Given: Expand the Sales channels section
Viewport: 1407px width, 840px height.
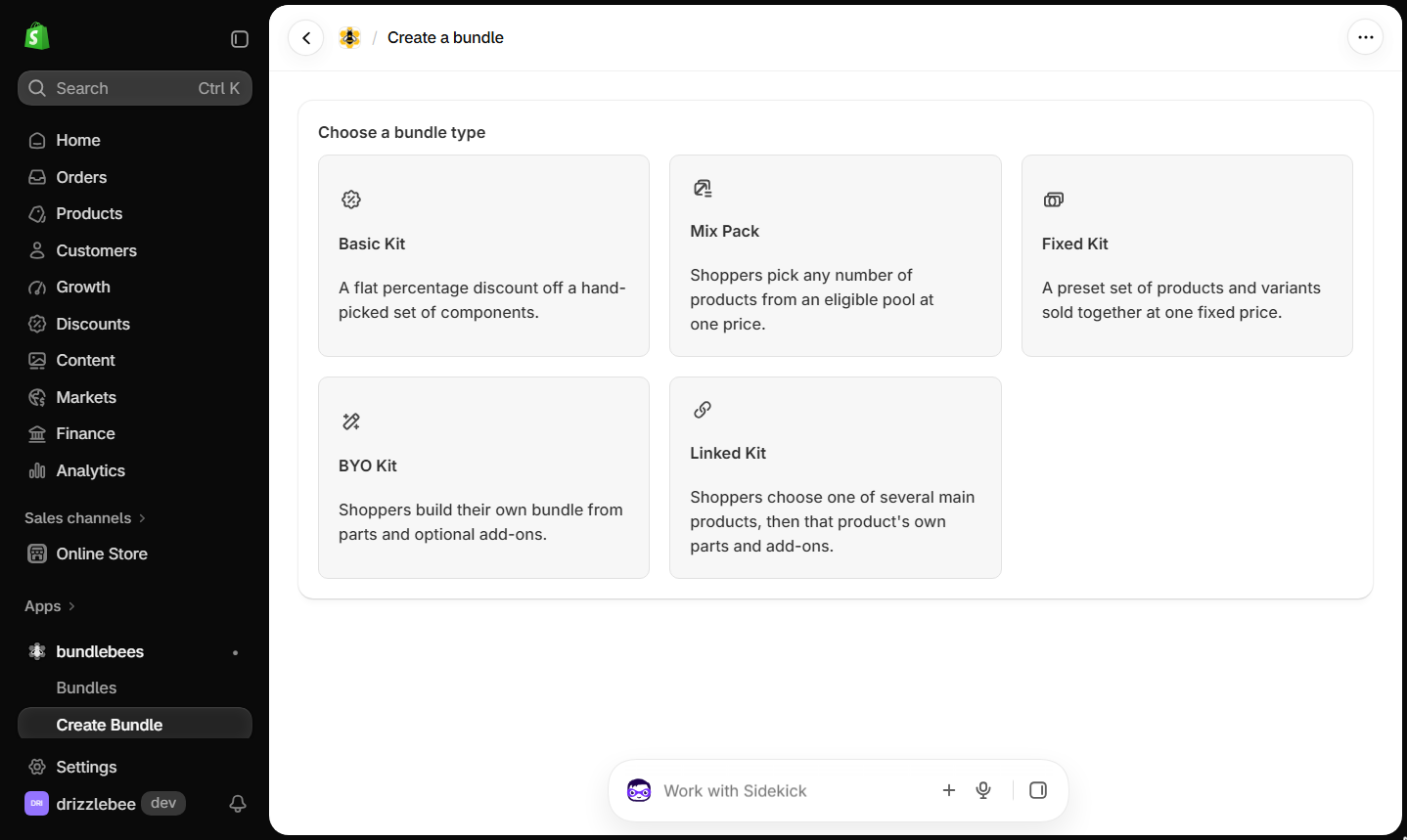Looking at the screenshot, I should pyautogui.click(x=85, y=518).
